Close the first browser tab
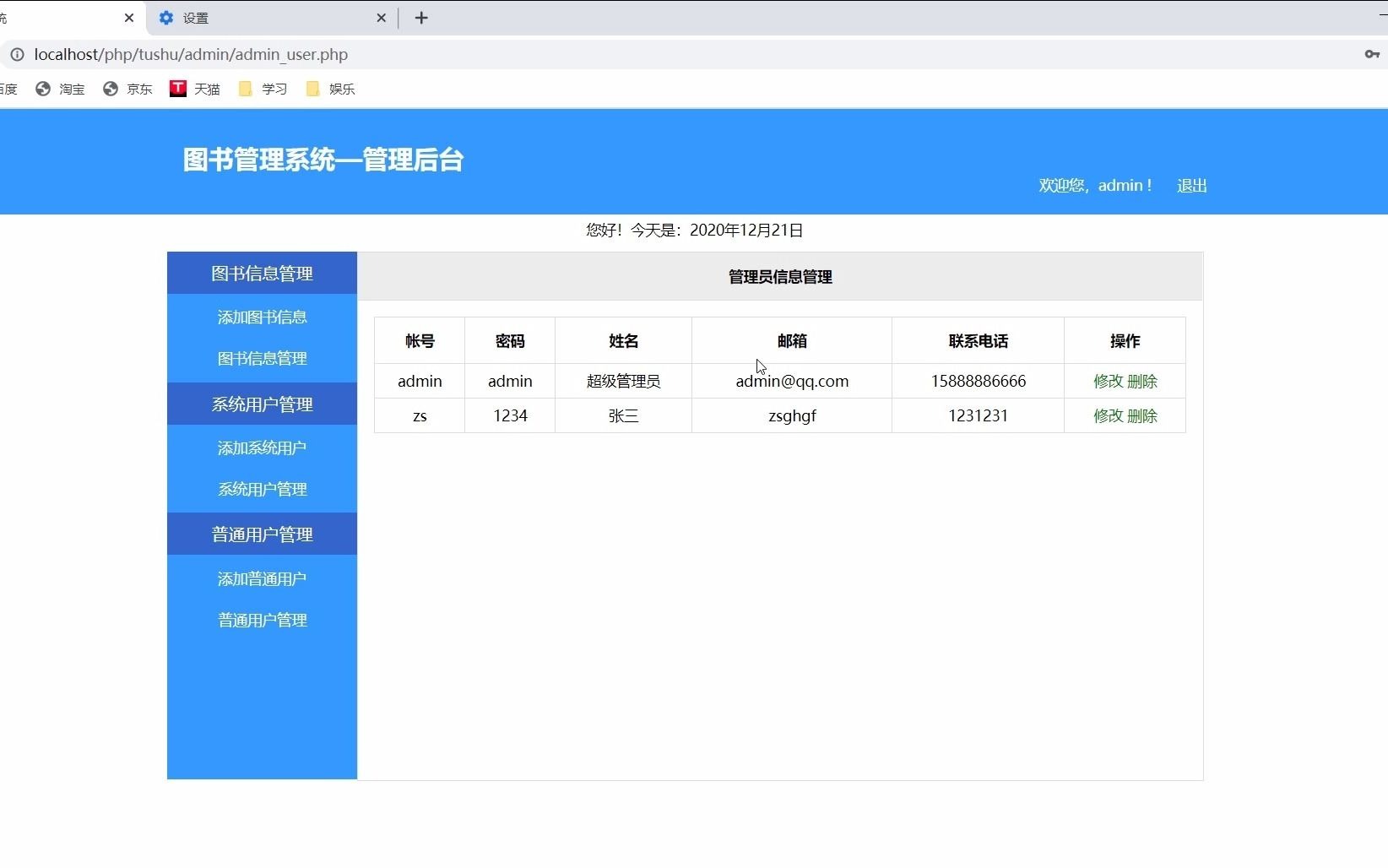 [x=129, y=18]
